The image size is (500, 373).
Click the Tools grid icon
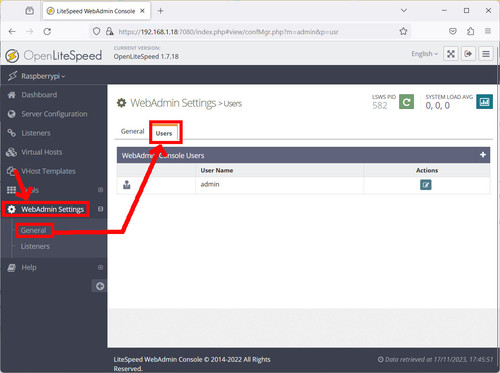[x=11, y=190]
